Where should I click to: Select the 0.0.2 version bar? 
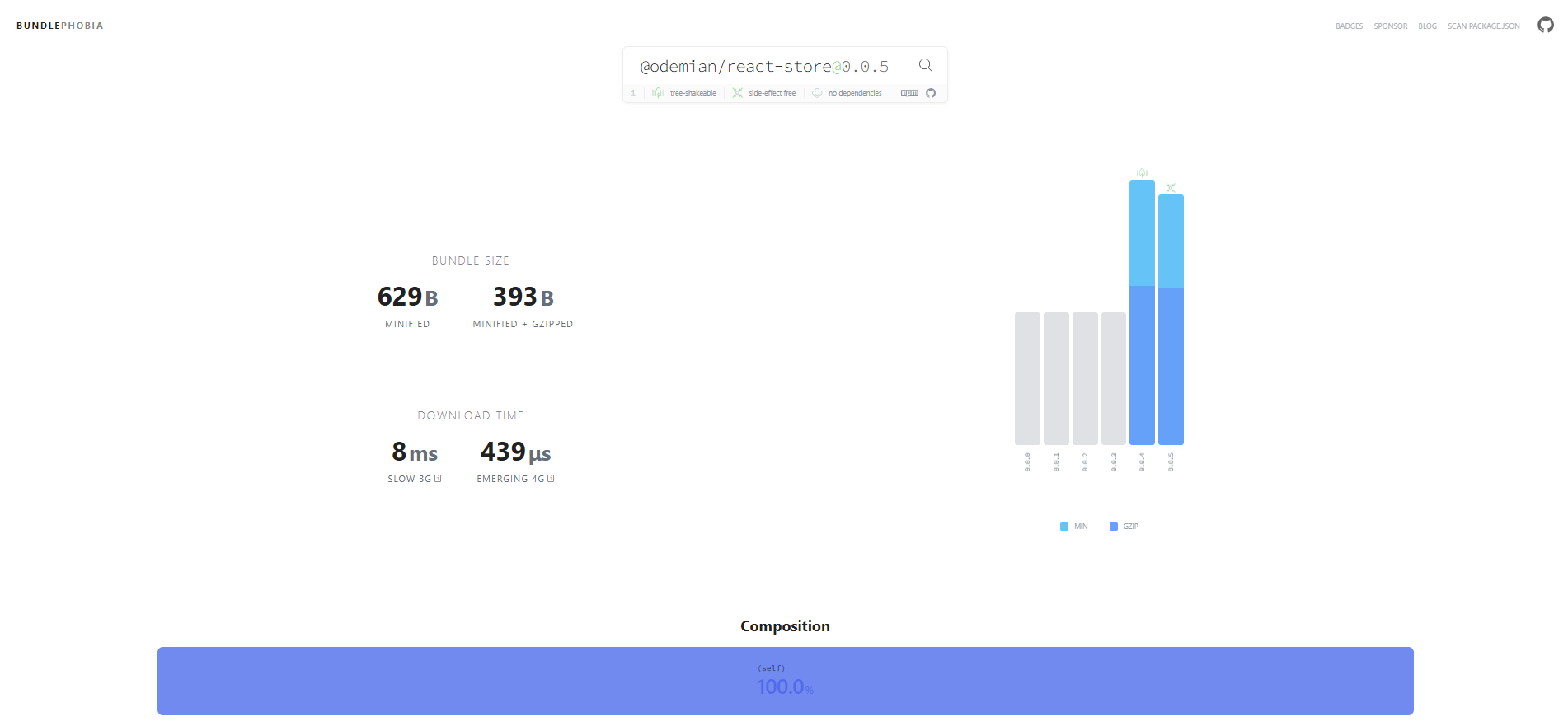1085,378
